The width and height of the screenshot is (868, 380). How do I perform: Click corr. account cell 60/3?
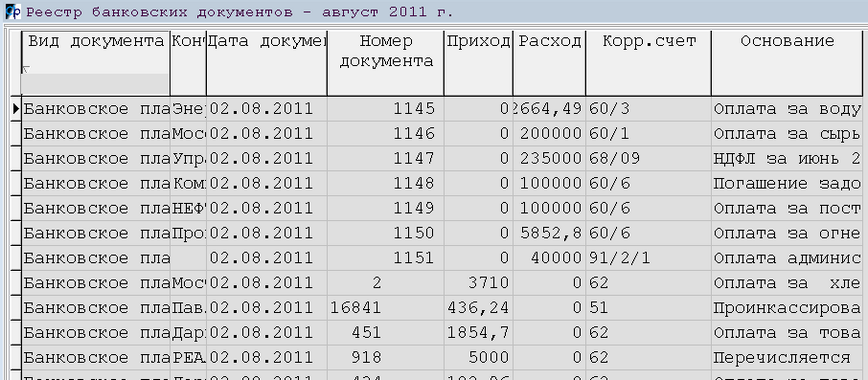click(x=648, y=109)
